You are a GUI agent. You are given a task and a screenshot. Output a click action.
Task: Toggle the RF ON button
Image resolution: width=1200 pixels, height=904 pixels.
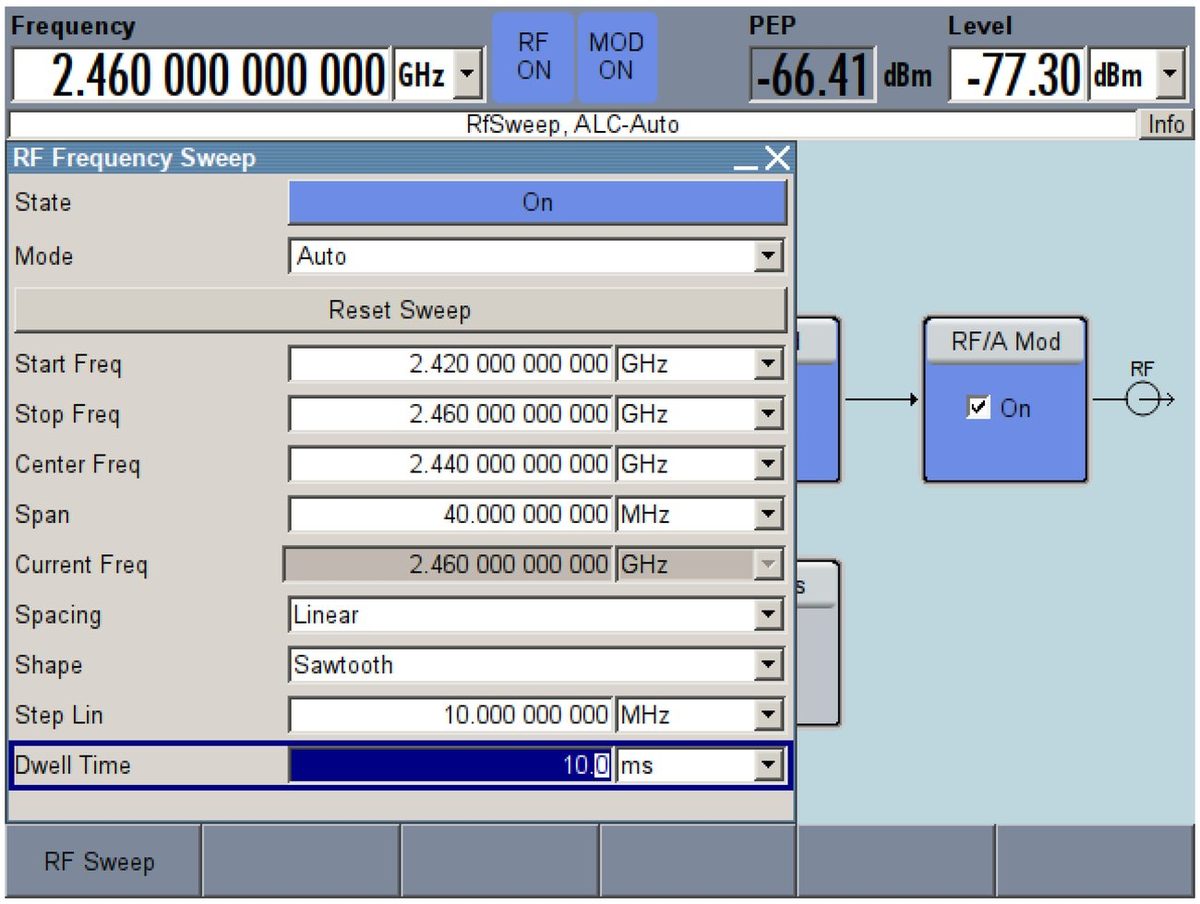point(534,57)
